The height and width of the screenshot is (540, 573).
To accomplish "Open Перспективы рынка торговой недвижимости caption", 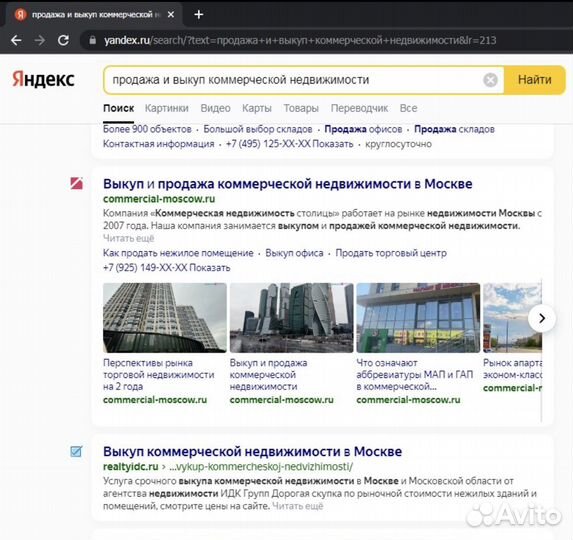I will coord(159,374).
